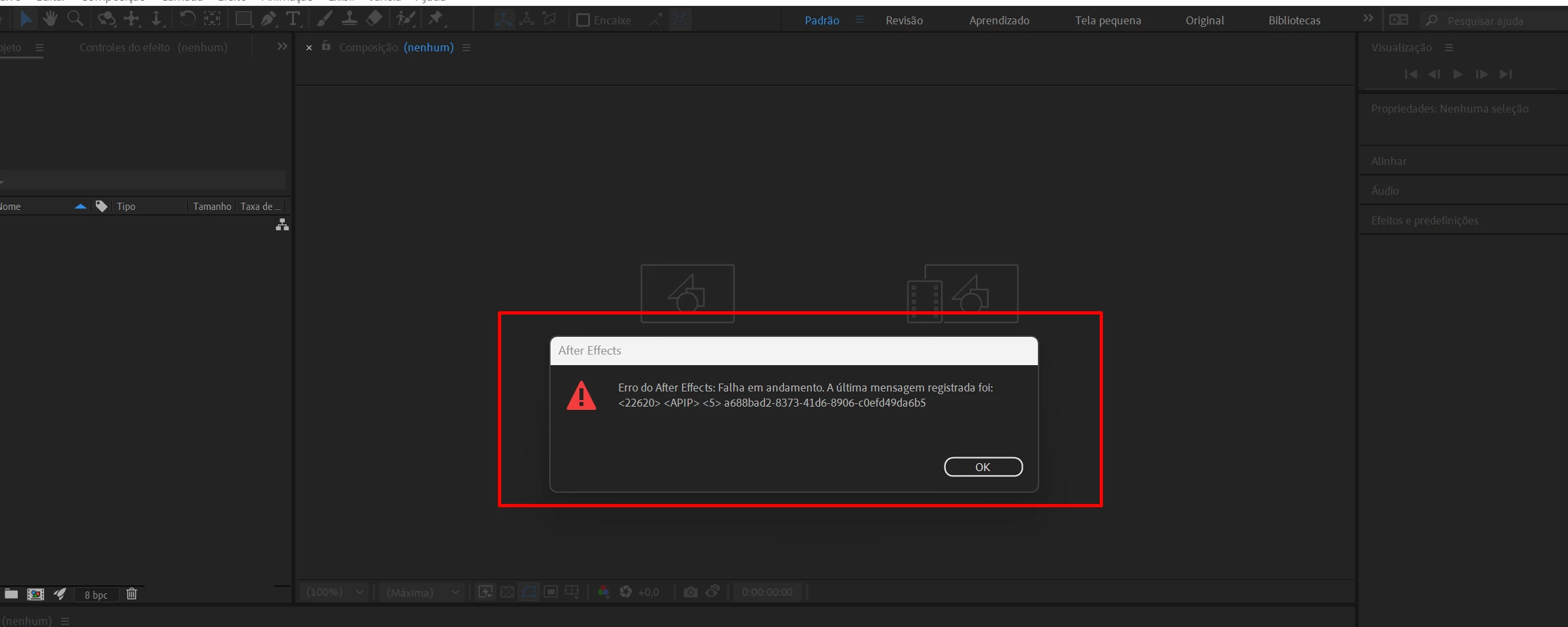
Task: Toggle mask and shape path visibility
Action: coord(529,592)
